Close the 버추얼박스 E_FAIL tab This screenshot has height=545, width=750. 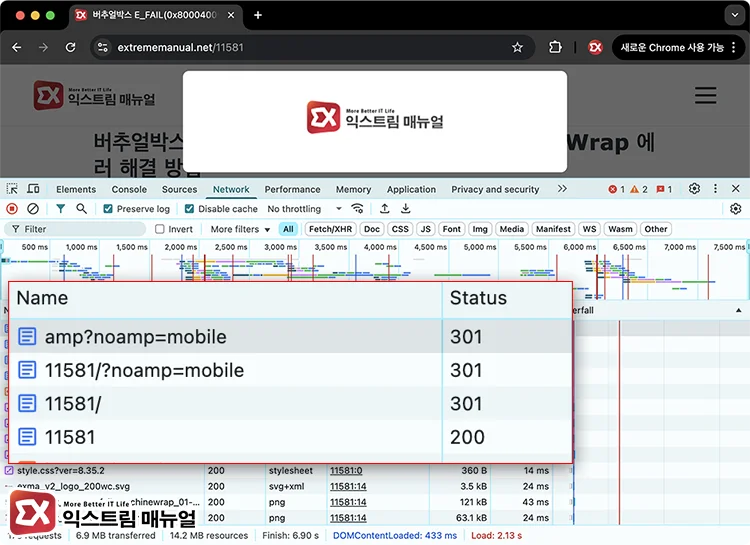tap(231, 15)
